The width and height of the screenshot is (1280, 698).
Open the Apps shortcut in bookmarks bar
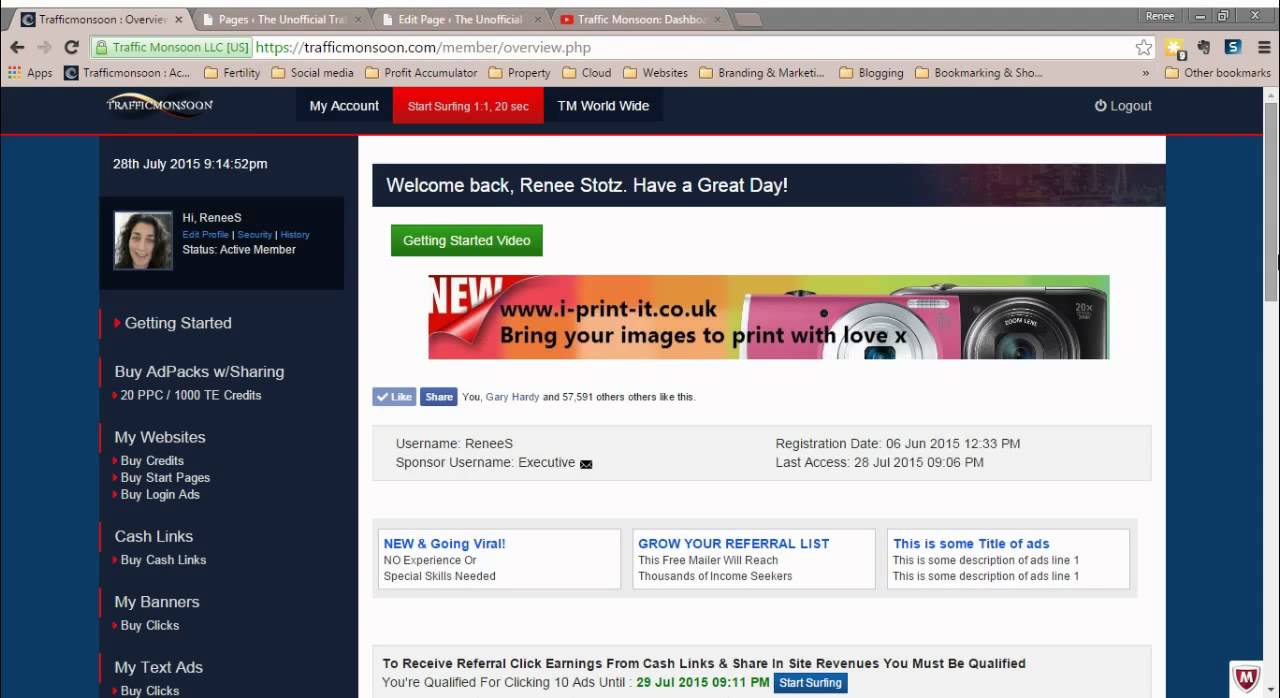tap(30, 73)
